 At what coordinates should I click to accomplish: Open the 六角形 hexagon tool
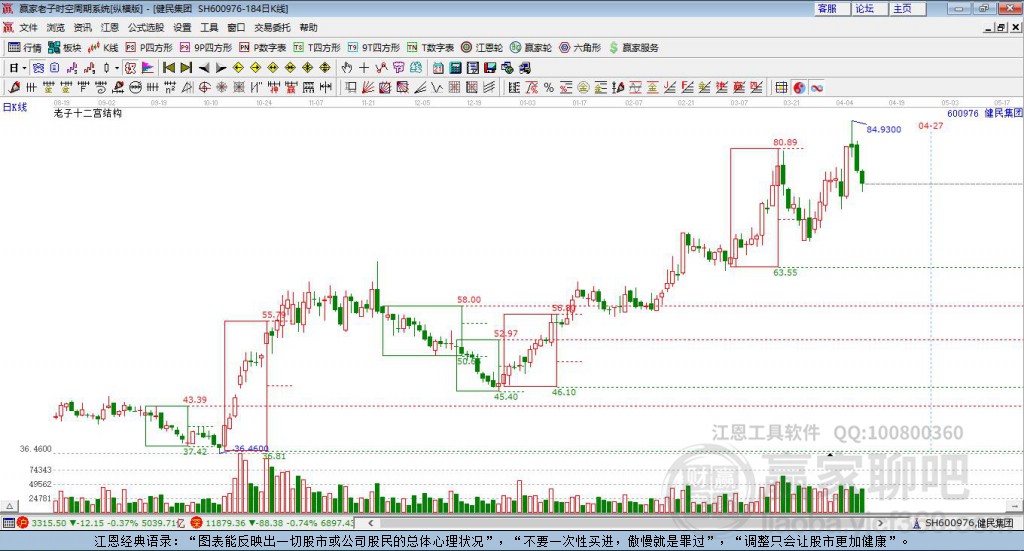580,48
